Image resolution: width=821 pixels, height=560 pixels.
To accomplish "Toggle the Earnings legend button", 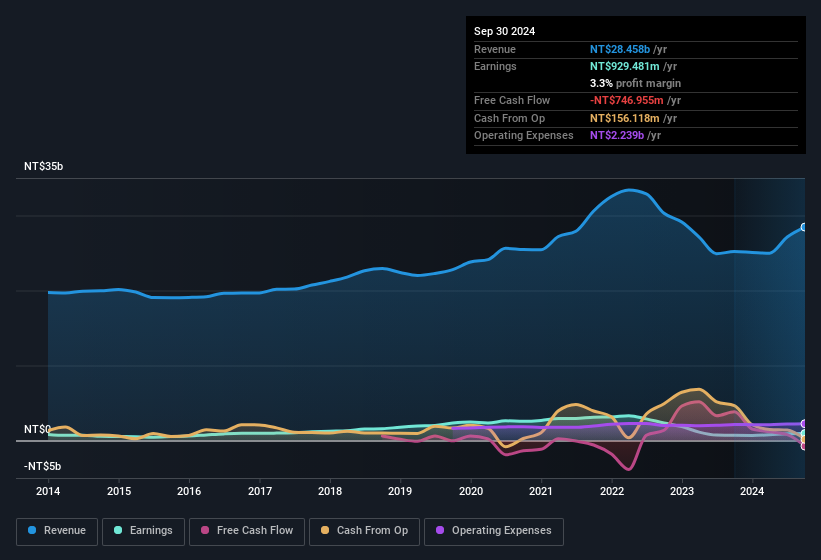I will (x=143, y=531).
